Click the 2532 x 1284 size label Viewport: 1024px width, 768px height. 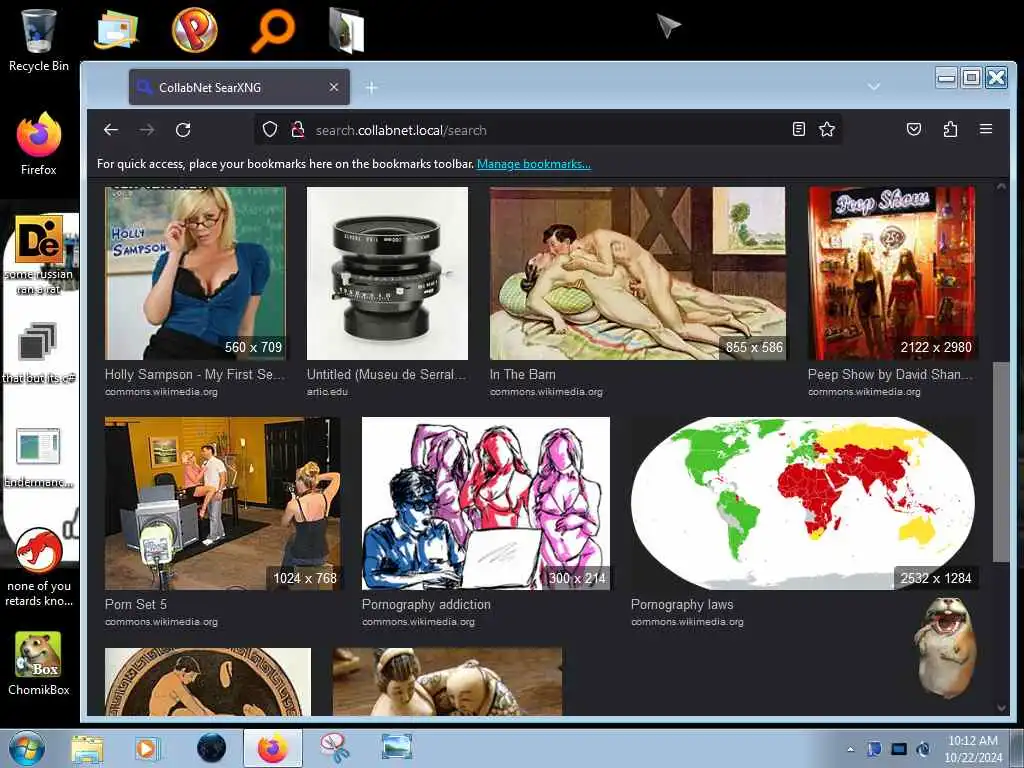[935, 578]
